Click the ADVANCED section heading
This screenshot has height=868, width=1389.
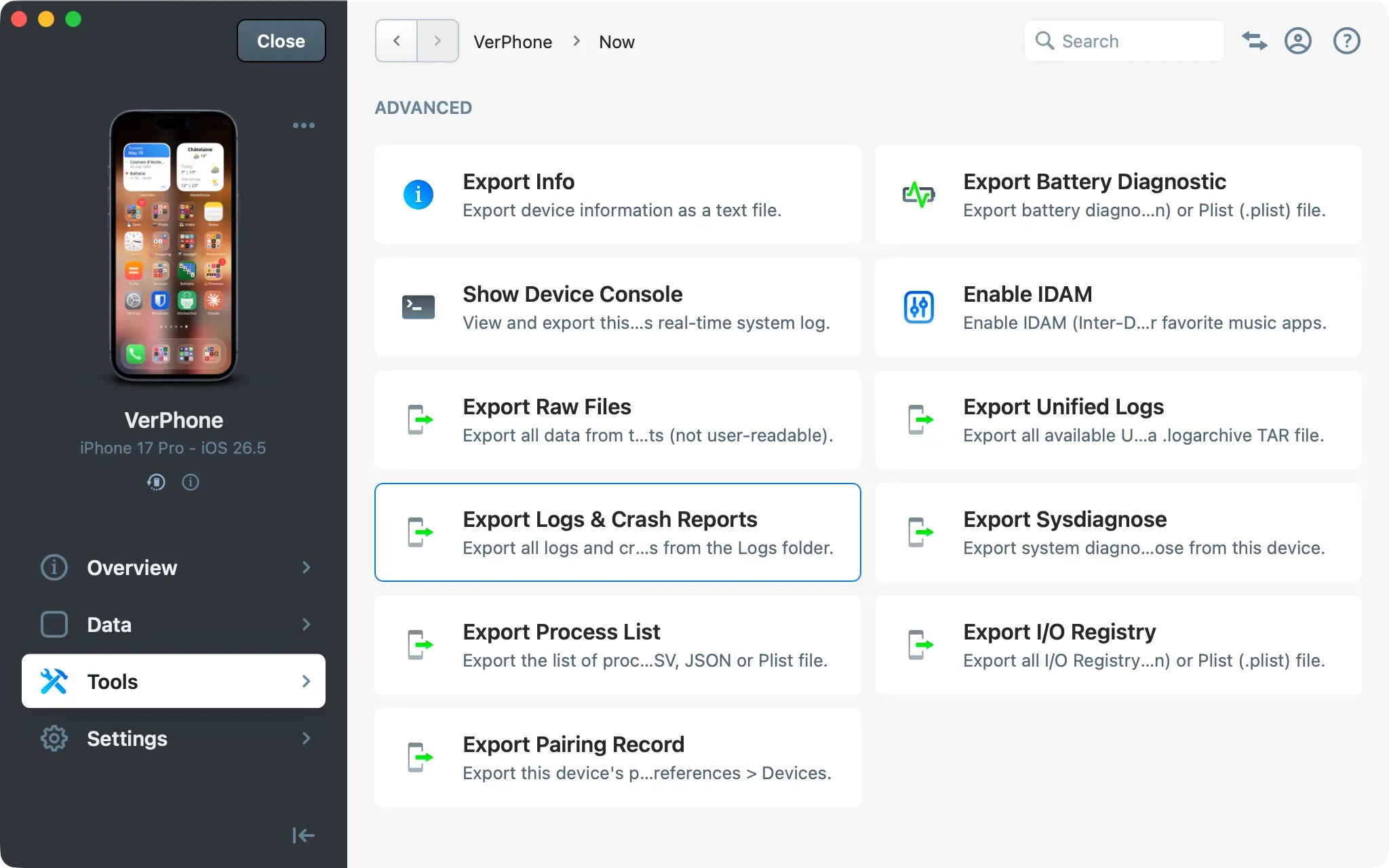tap(423, 108)
